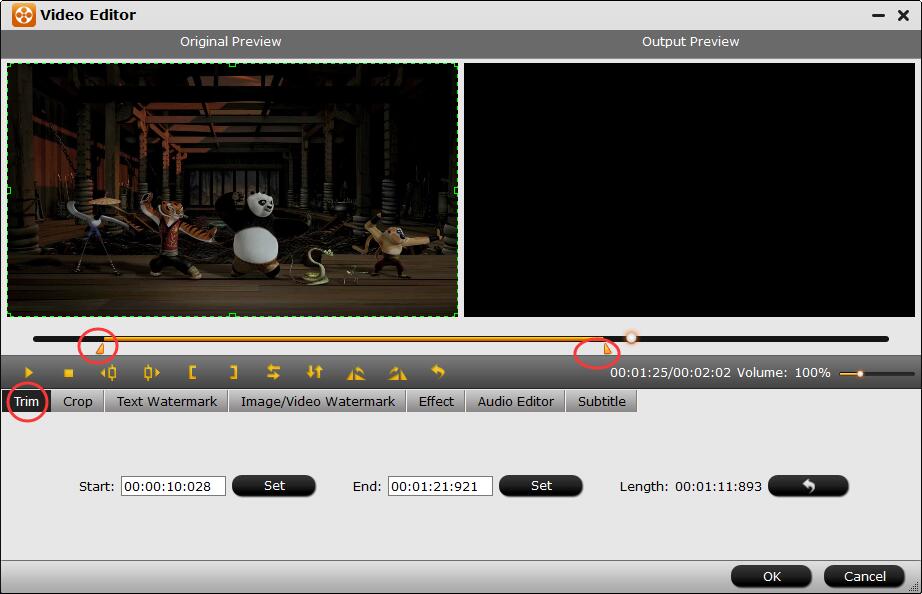Image resolution: width=922 pixels, height=594 pixels.
Task: Click the right bracket trim-end icon
Action: [233, 373]
